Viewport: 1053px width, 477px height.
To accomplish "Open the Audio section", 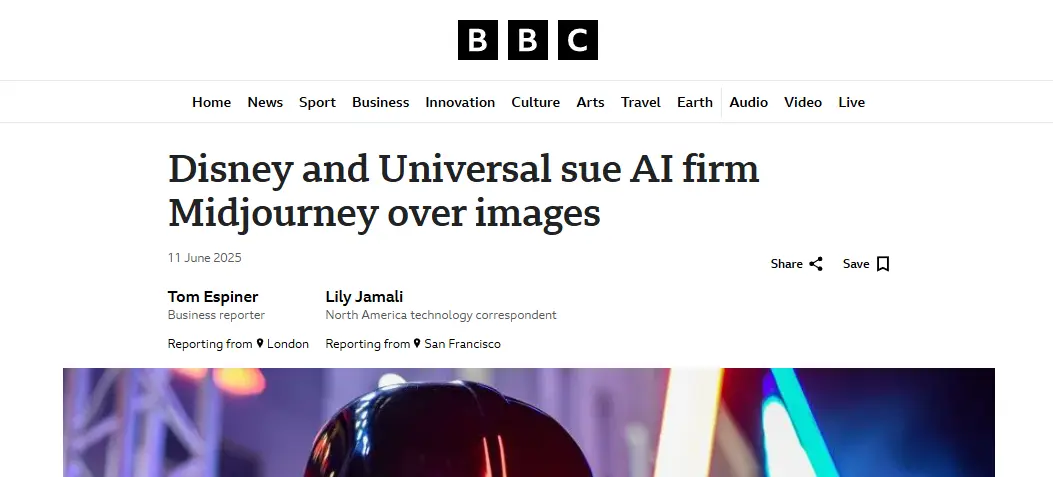I will pyautogui.click(x=749, y=102).
